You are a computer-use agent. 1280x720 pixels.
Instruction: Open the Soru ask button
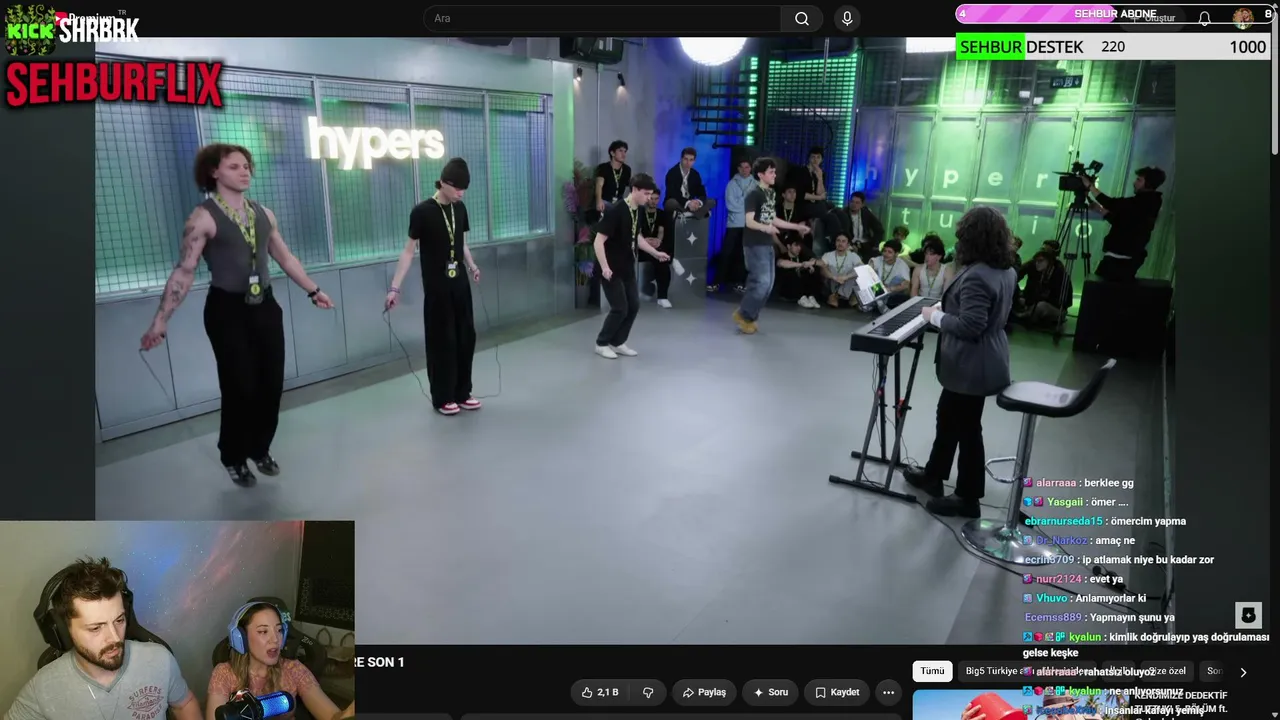(770, 692)
